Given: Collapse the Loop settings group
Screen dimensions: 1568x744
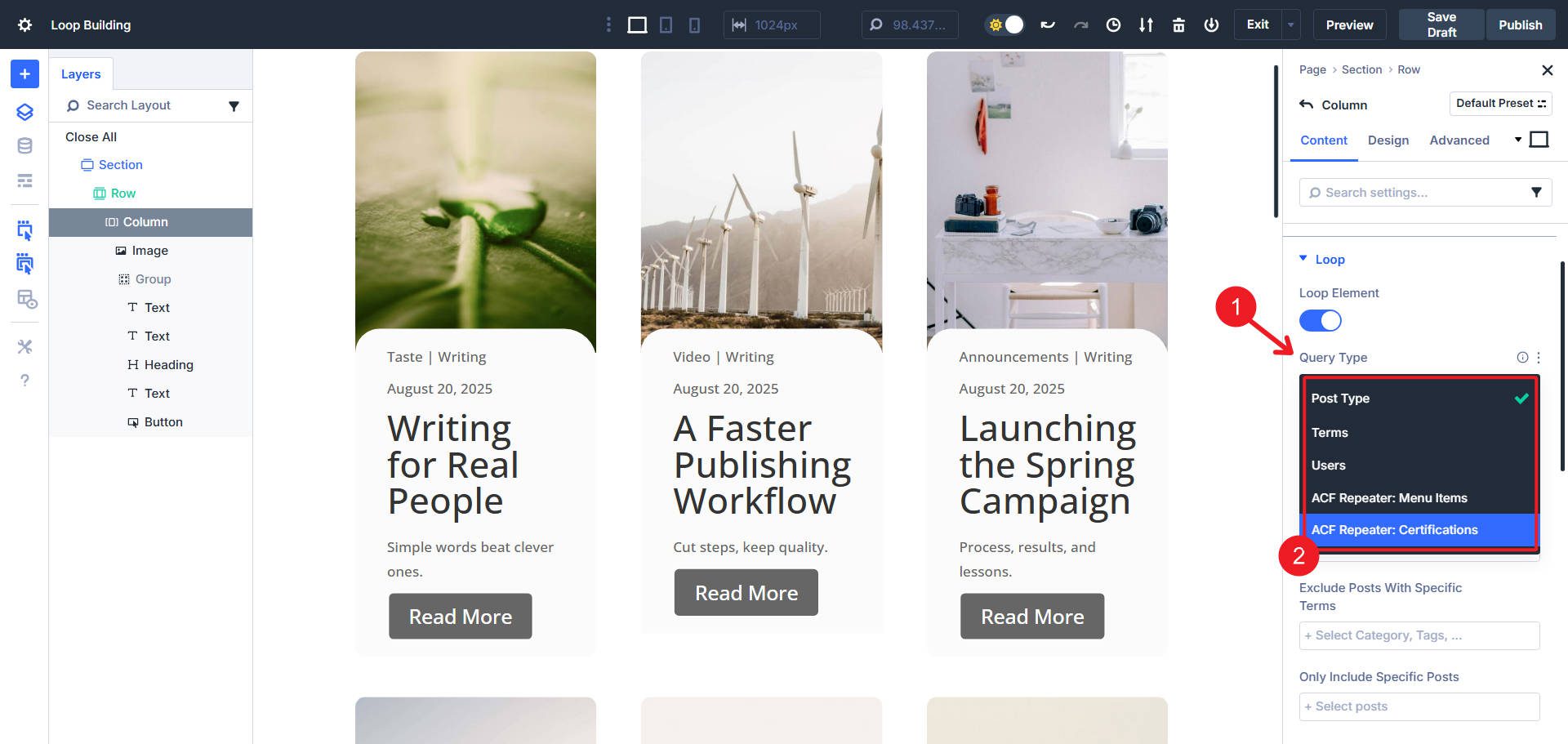Looking at the screenshot, I should pyautogui.click(x=1322, y=260).
